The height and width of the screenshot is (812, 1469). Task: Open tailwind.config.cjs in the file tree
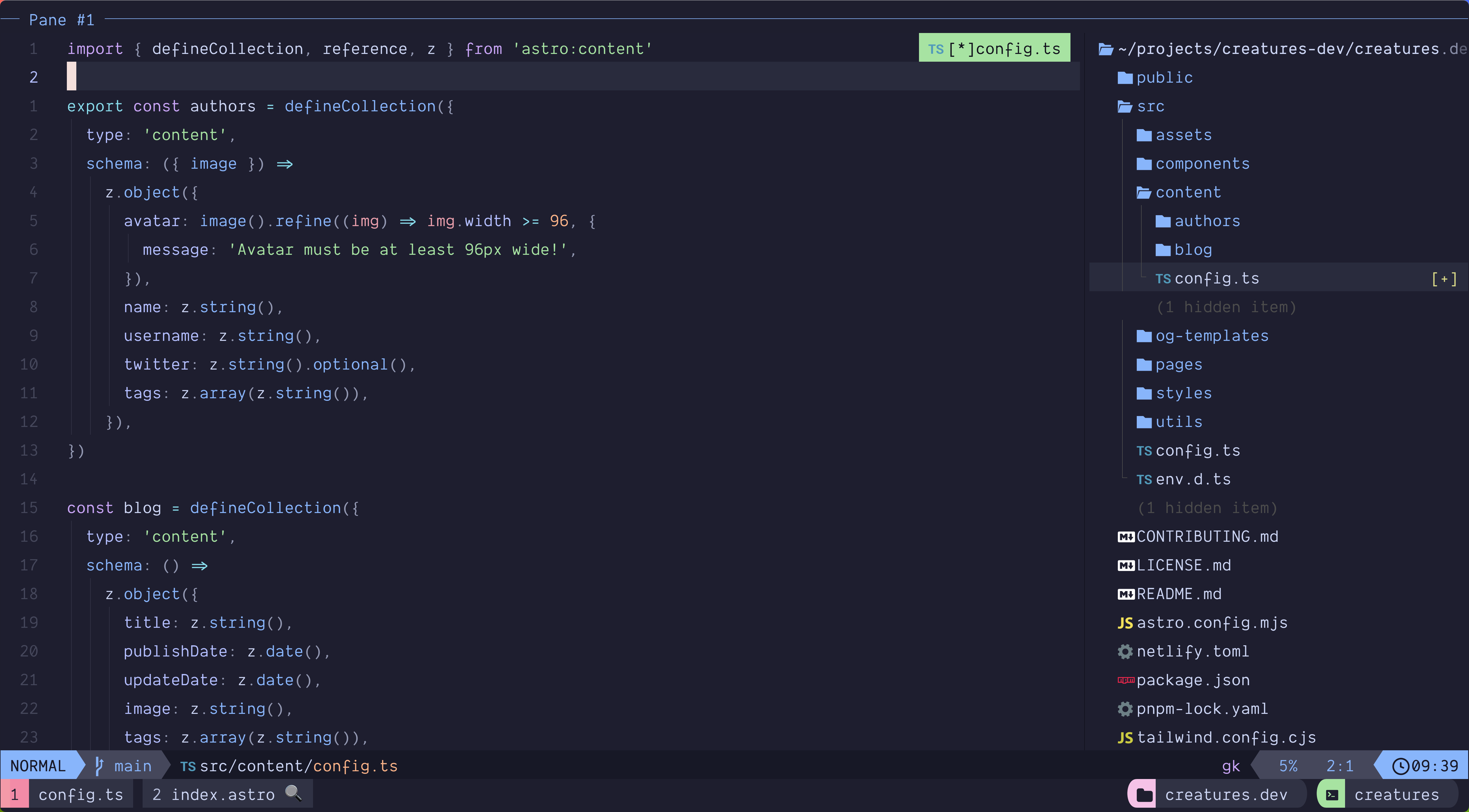[1226, 737]
